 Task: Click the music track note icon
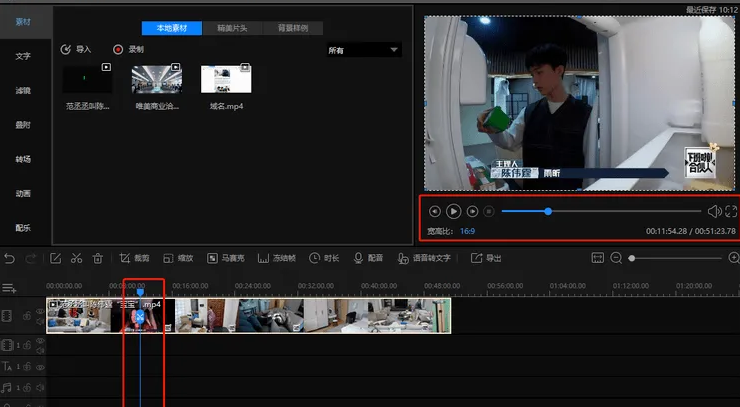pyautogui.click(x=7, y=388)
